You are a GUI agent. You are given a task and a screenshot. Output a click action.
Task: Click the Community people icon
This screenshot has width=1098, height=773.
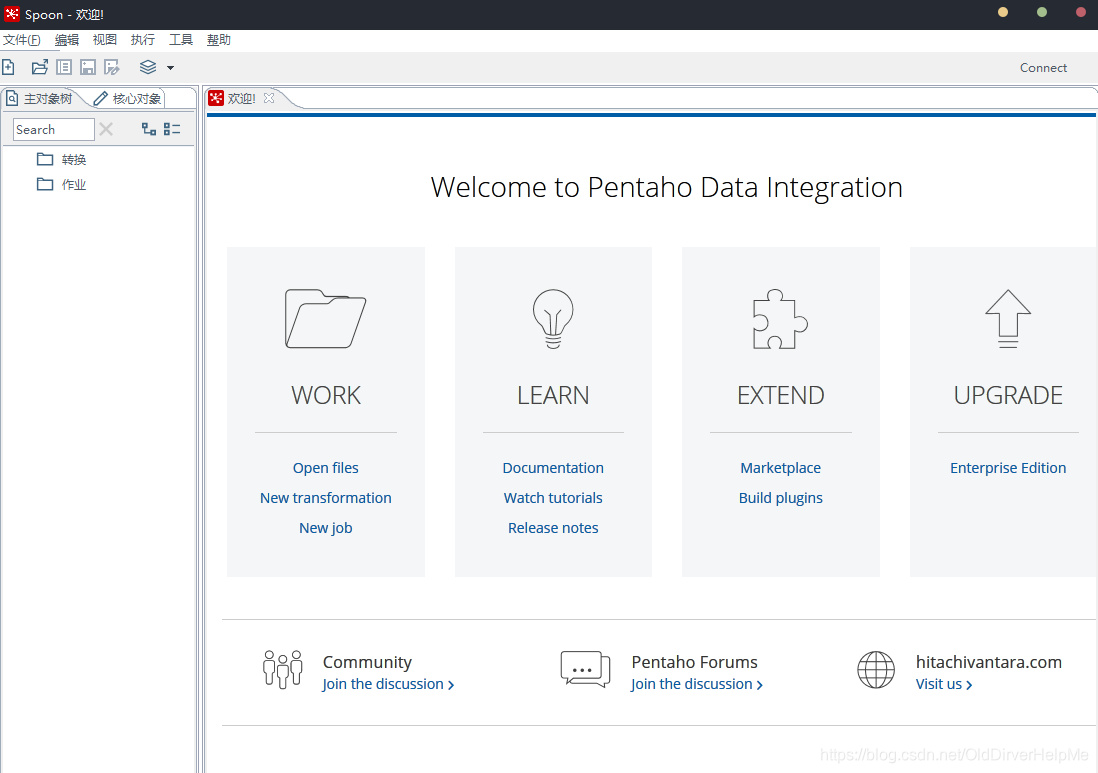coord(283,669)
